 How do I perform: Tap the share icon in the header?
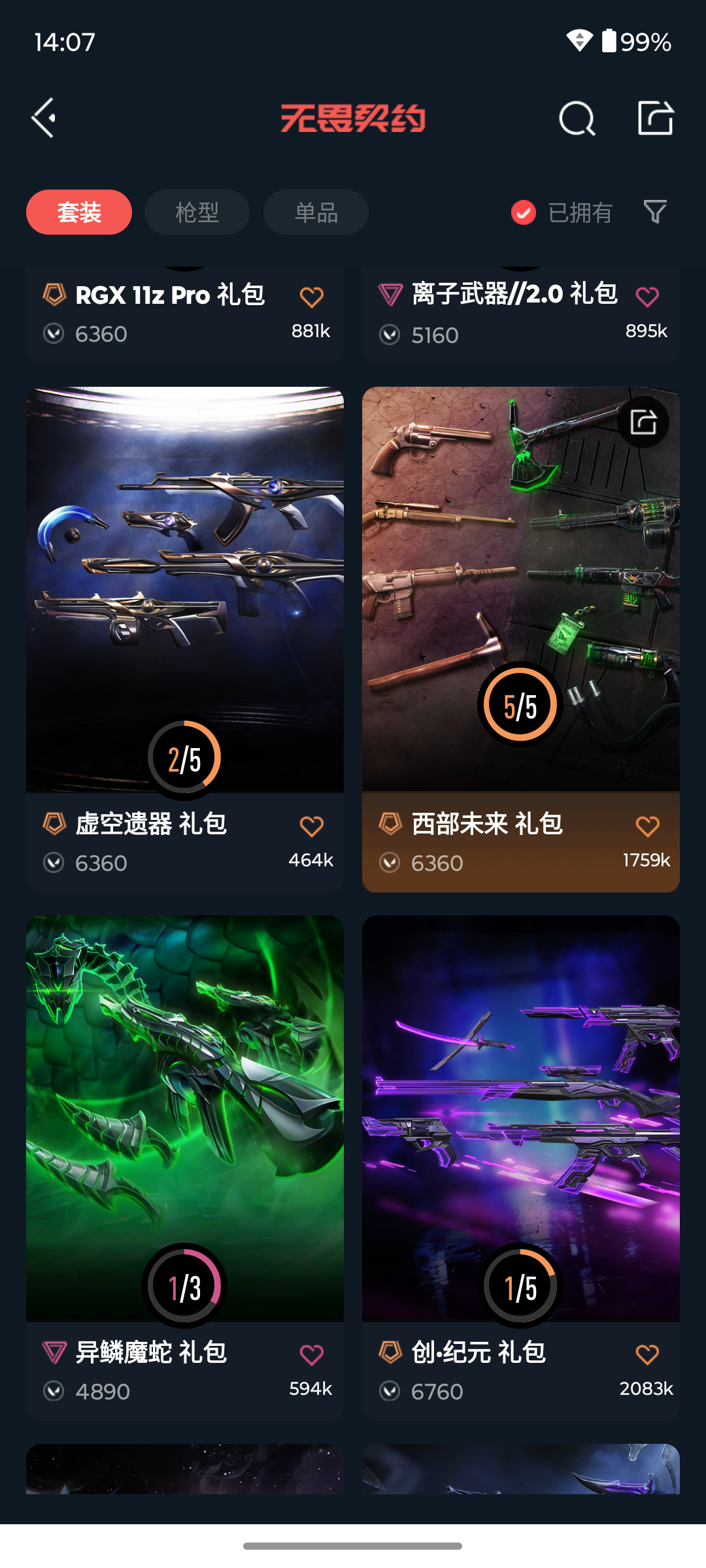click(656, 118)
